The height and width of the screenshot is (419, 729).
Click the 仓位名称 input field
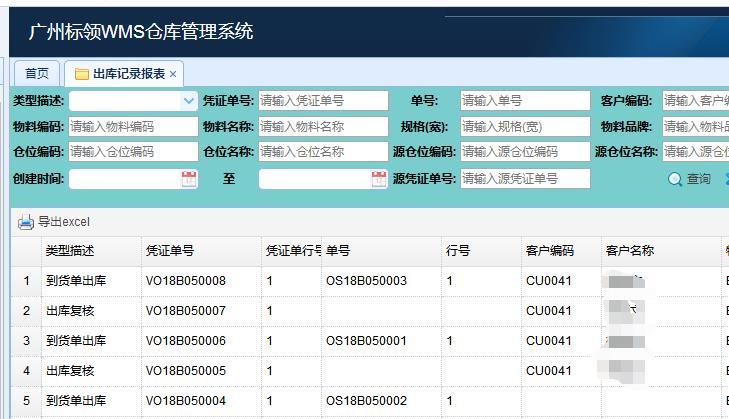(x=322, y=152)
